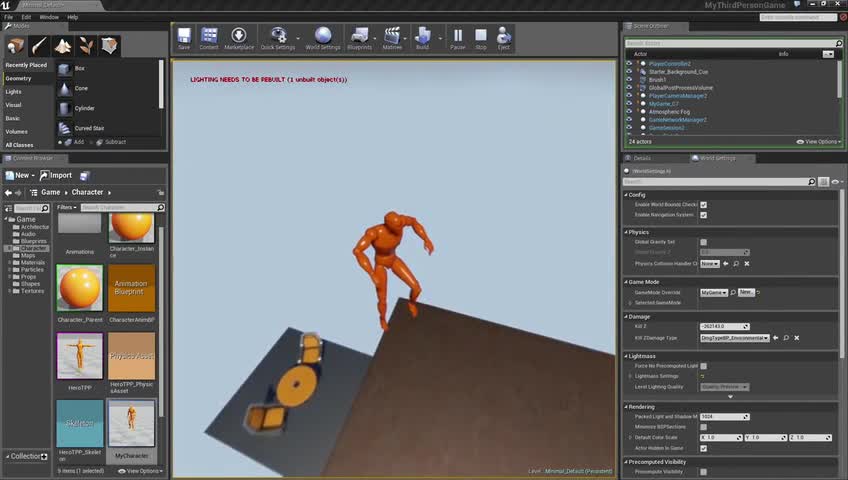Open Level Lighting Quality dropdown
848x480 pixels.
pyautogui.click(x=725, y=387)
